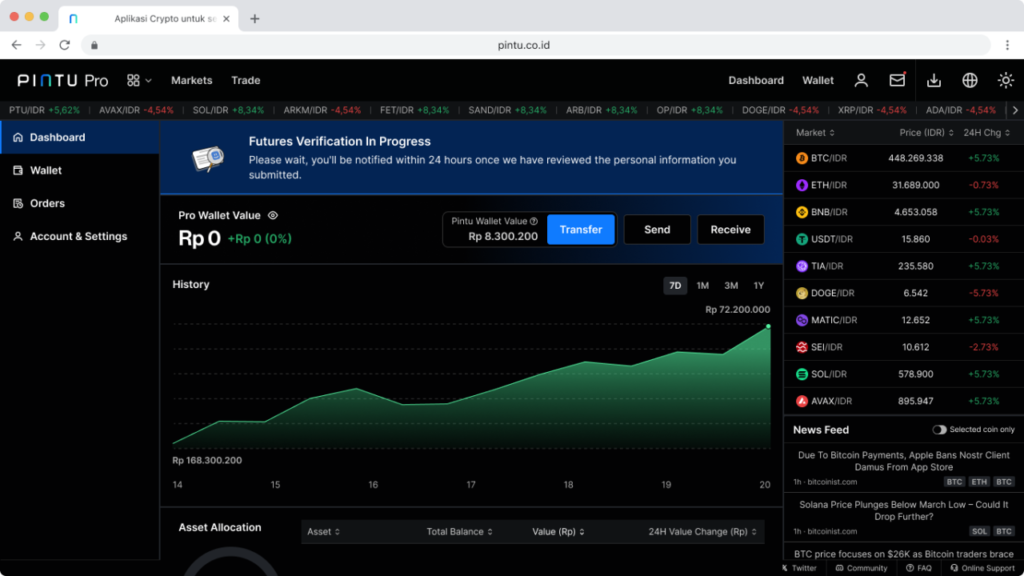Screen dimensions: 1024x576
Task: Sort market list by 24H Chg
Action: (x=987, y=133)
